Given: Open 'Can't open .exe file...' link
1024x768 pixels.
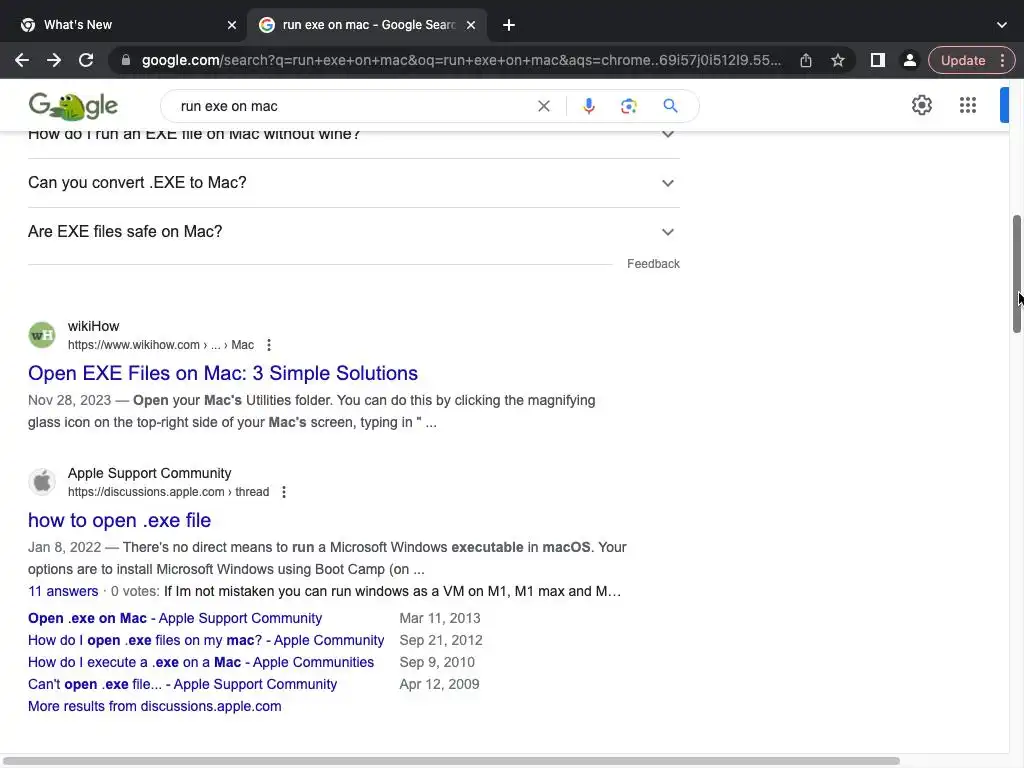Looking at the screenshot, I should point(182,684).
